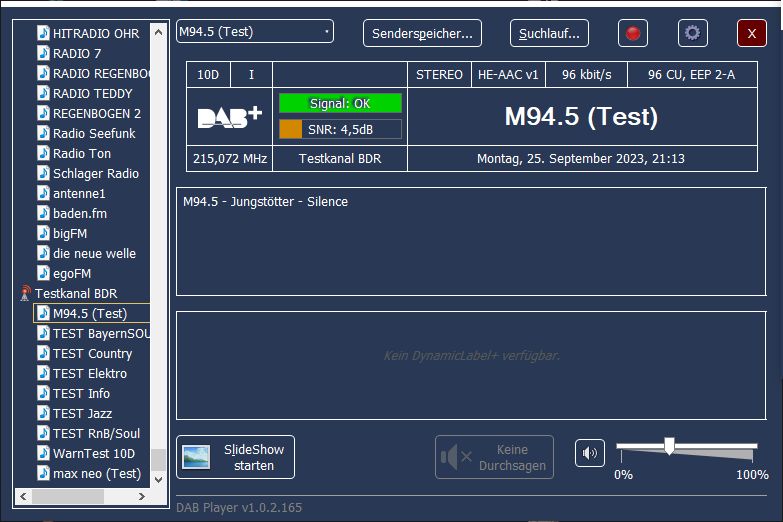The height and width of the screenshot is (522, 783).
Task: Adjust the volume slider handle
Action: click(x=669, y=446)
